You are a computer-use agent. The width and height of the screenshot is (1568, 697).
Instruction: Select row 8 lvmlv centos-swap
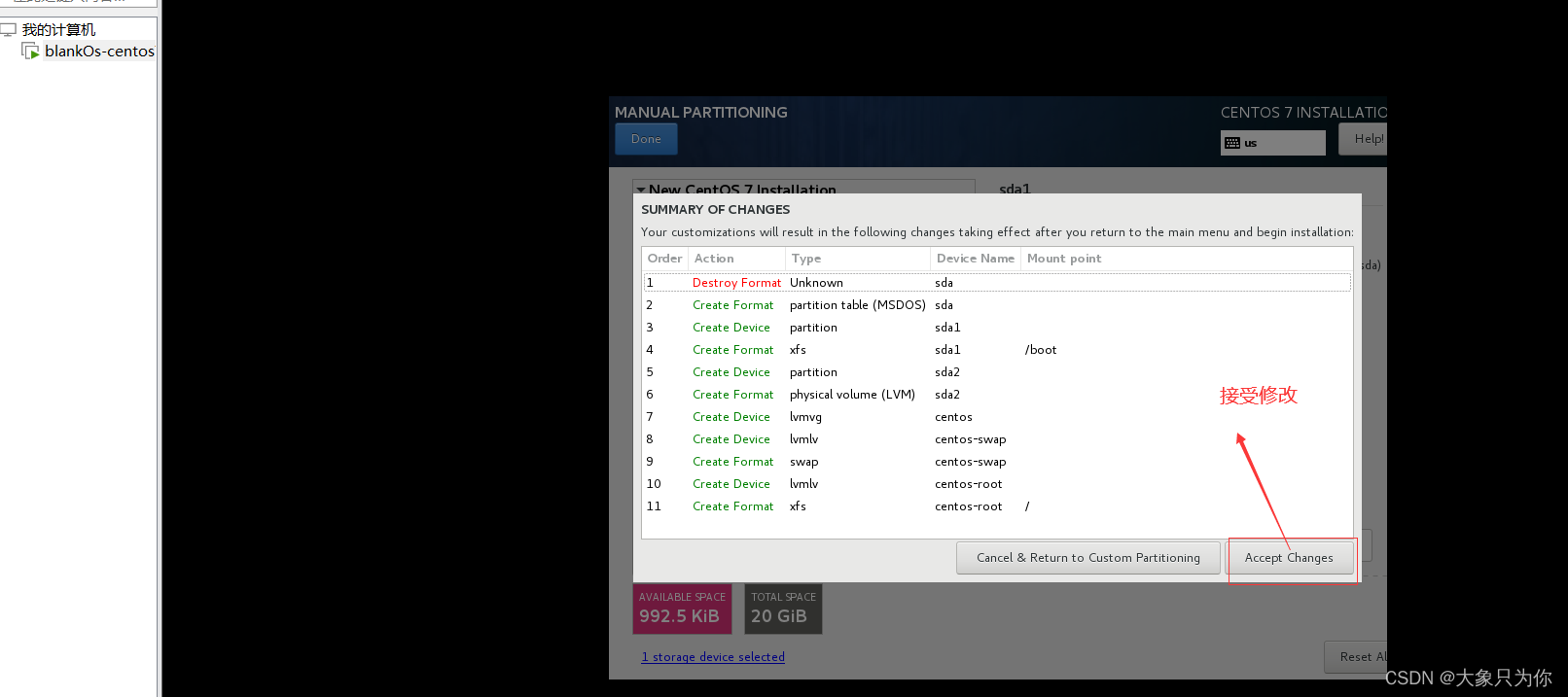tap(997, 439)
